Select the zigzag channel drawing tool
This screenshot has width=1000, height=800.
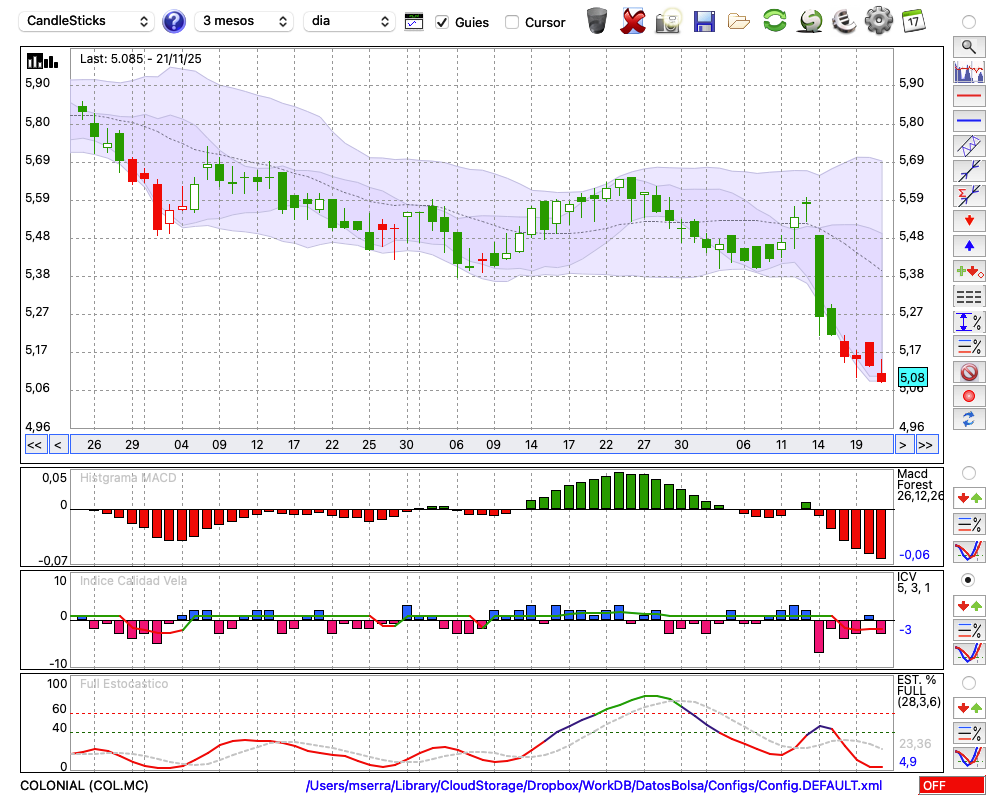(969, 146)
